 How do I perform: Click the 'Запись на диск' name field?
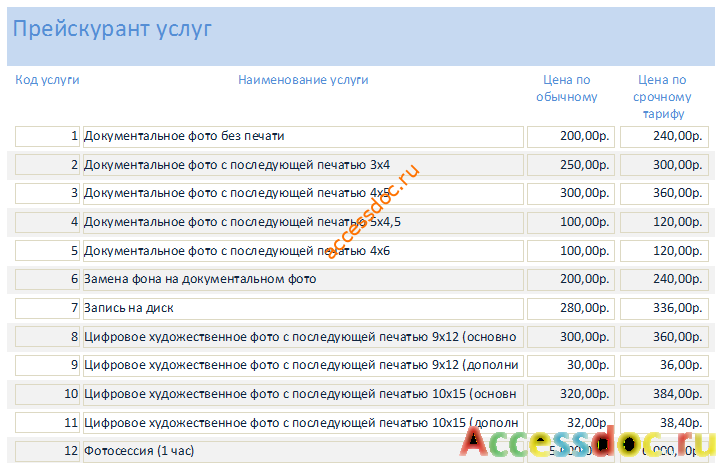pyautogui.click(x=303, y=309)
